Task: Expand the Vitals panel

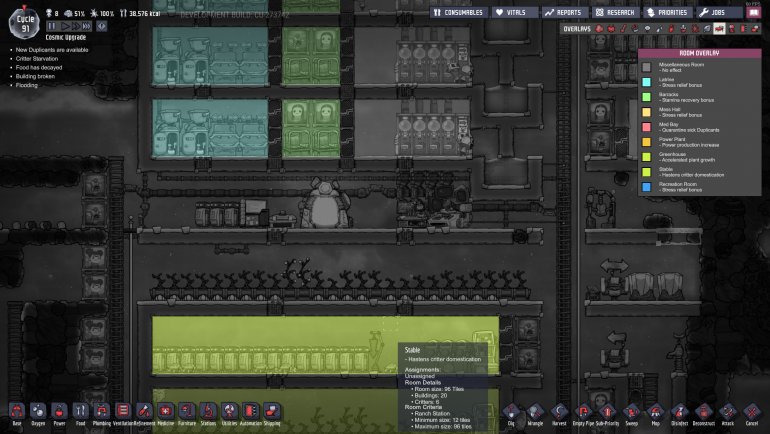Action: [x=513, y=12]
